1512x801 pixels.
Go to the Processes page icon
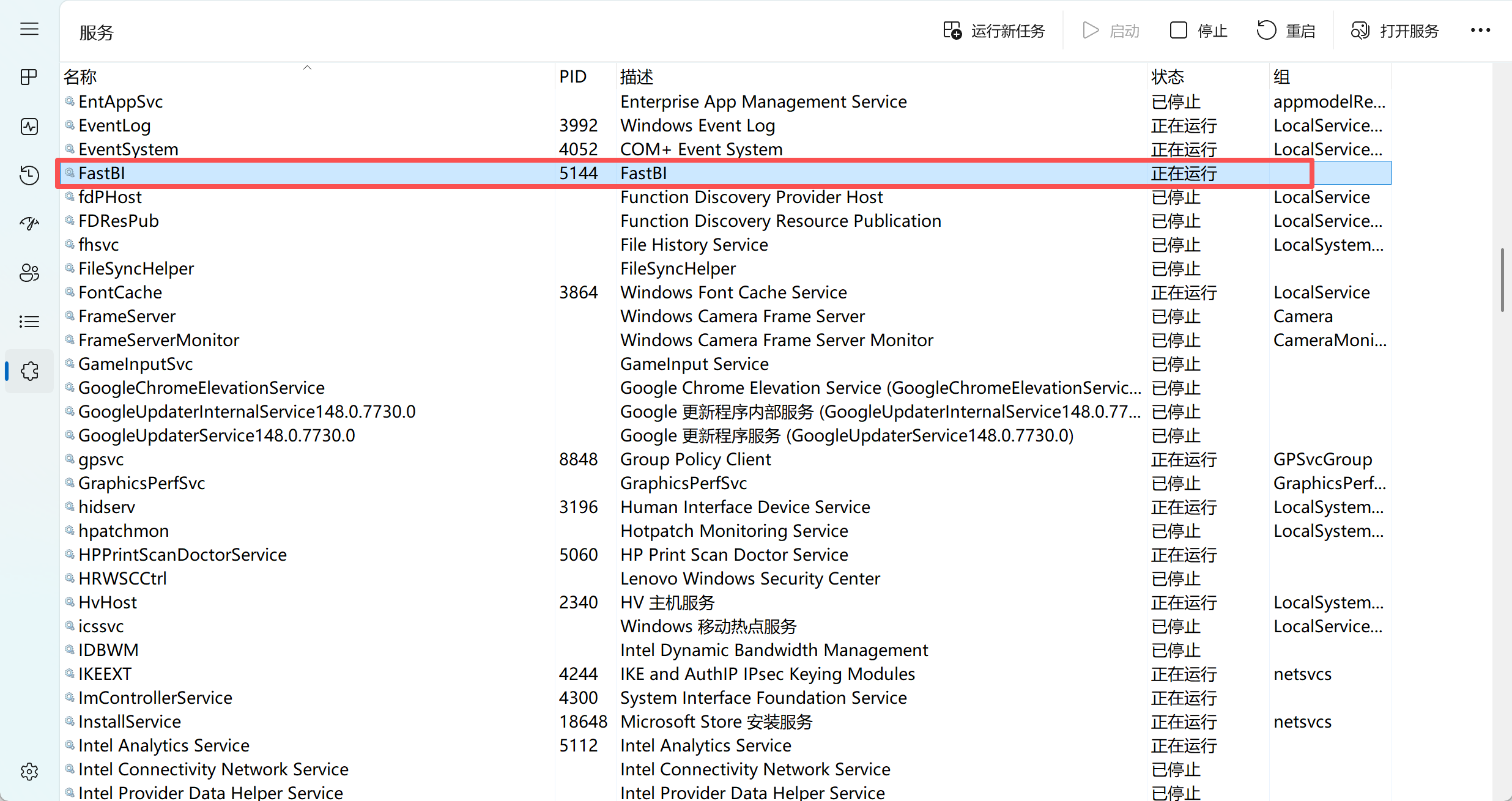[29, 77]
